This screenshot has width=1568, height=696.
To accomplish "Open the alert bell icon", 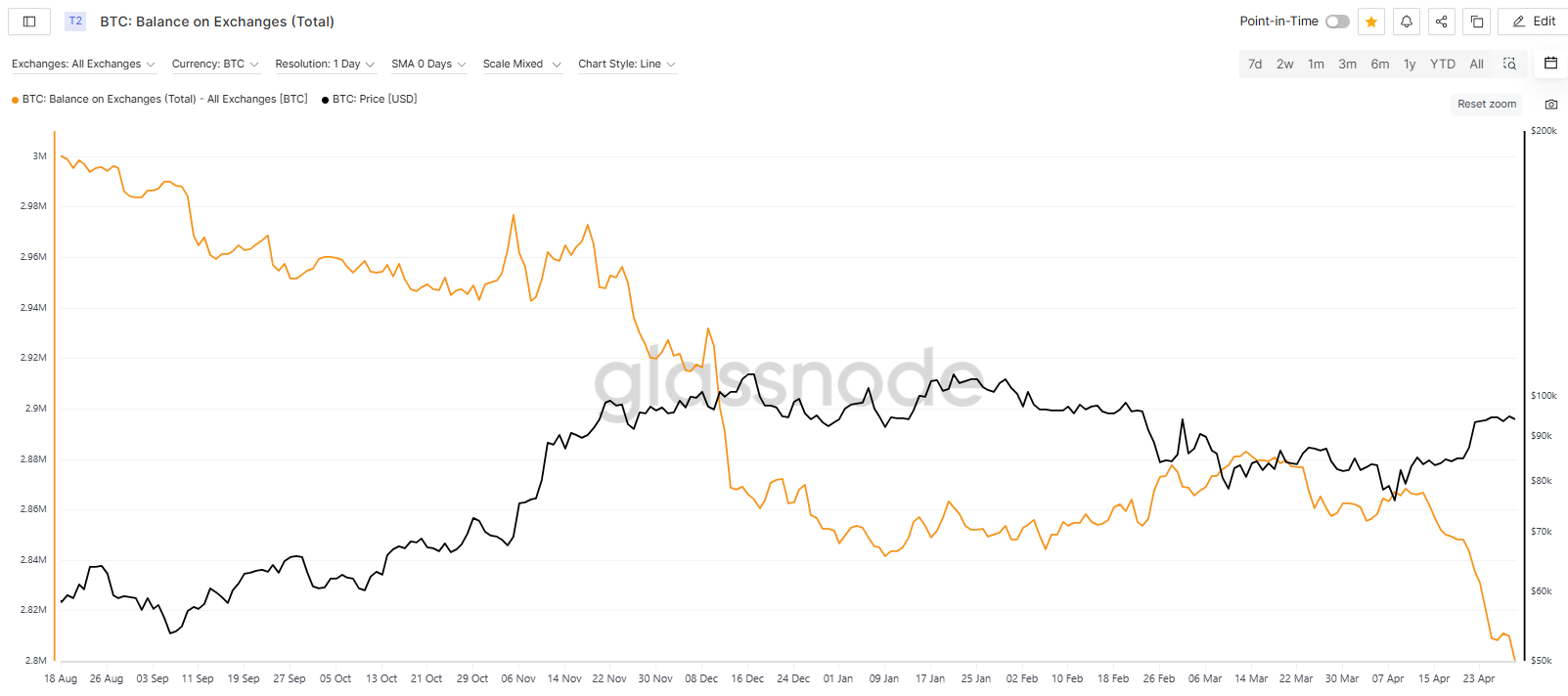I will tap(1407, 22).
